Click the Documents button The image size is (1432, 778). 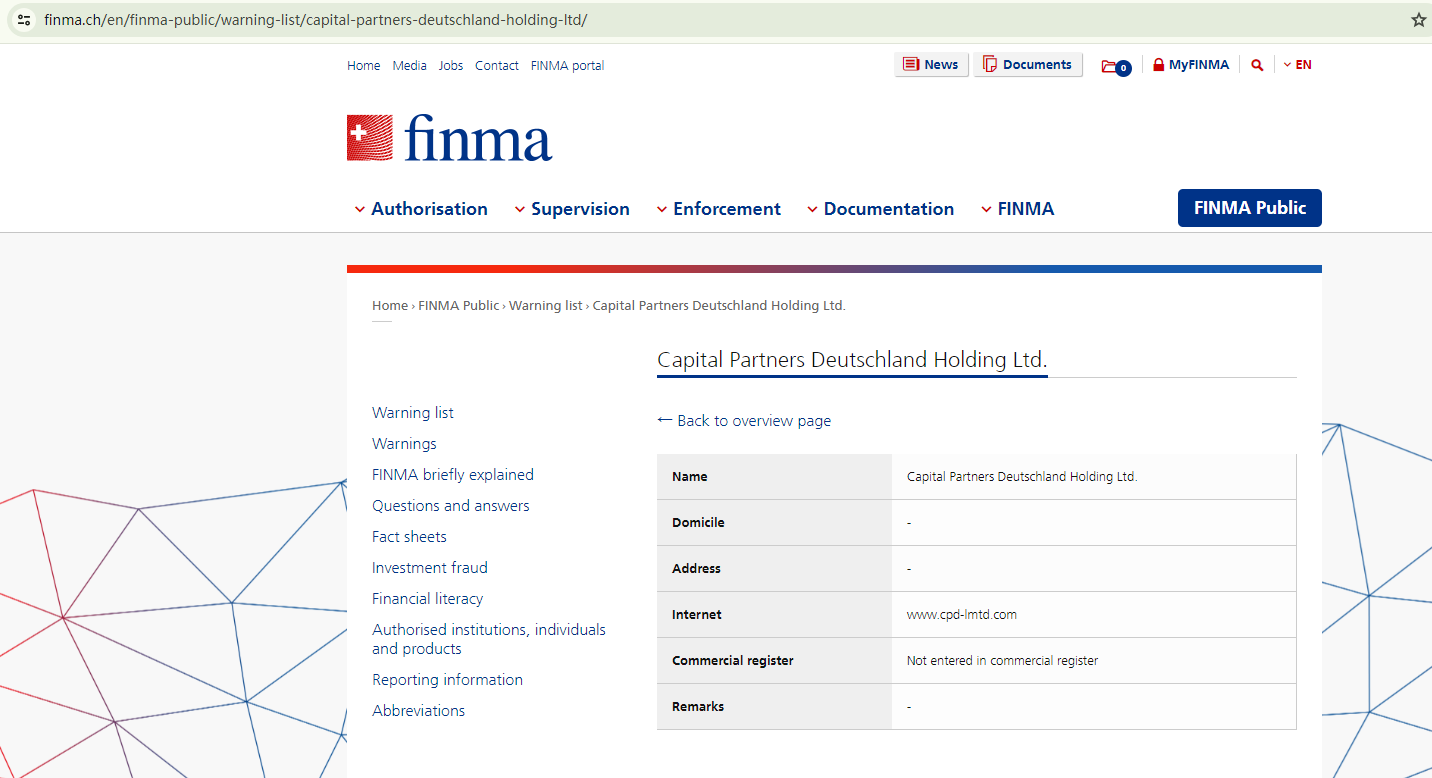(1027, 65)
